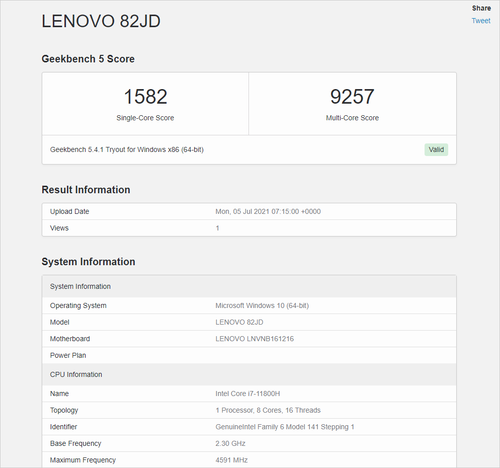Click the Views count value 1
This screenshot has height=468, width=500.
pos(217,228)
